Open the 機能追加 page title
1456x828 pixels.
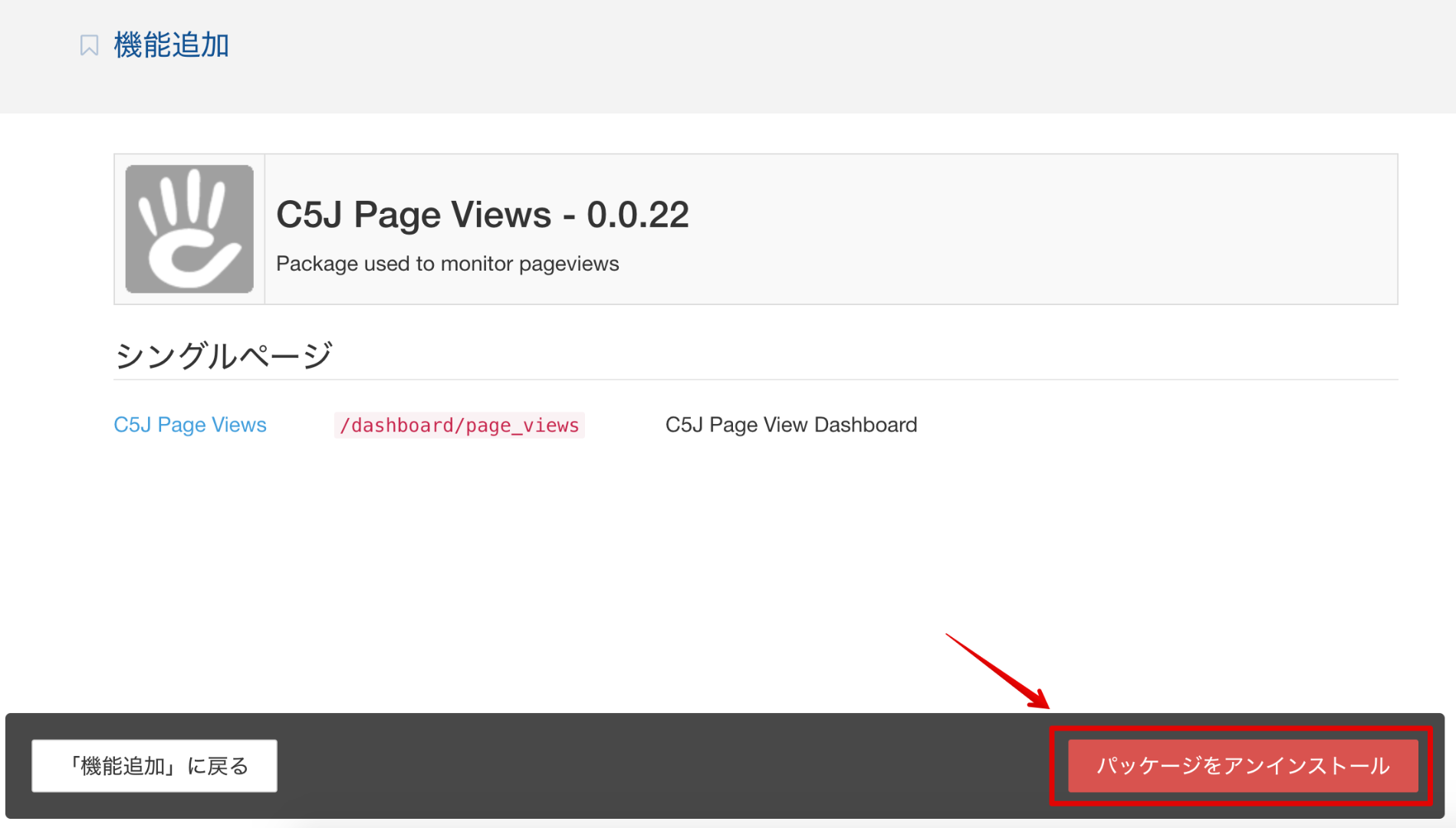click(x=171, y=45)
